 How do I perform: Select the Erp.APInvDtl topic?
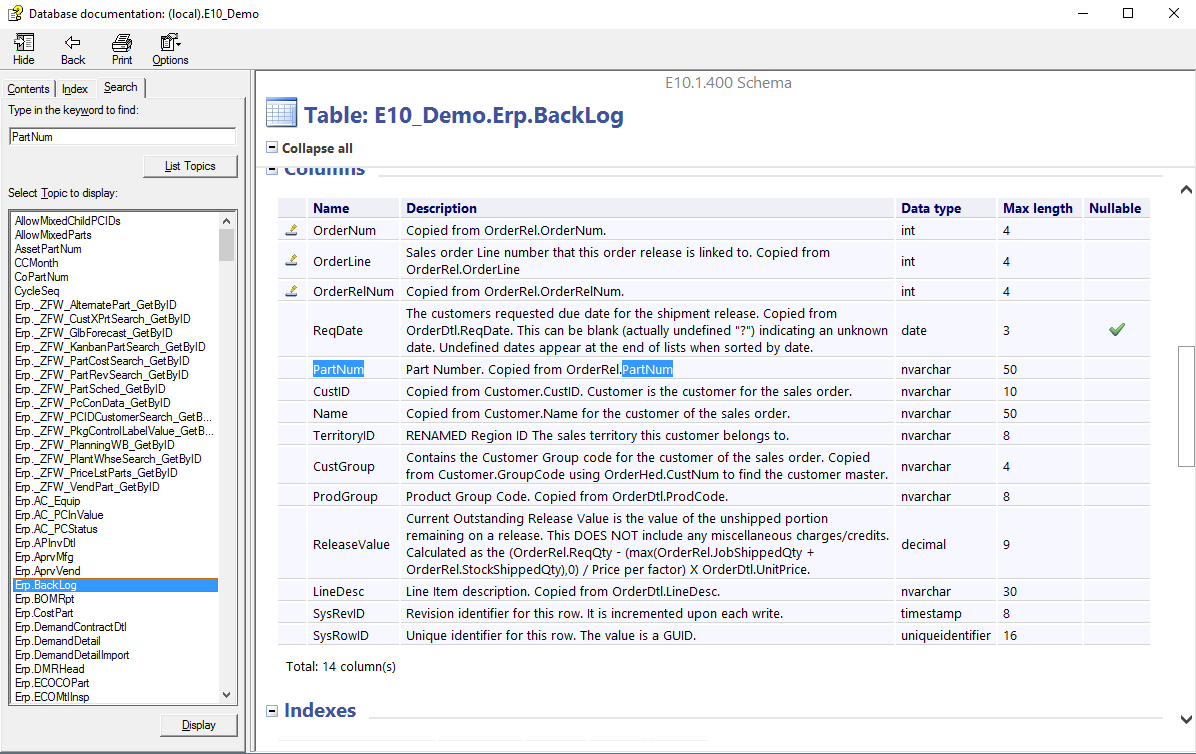pos(45,543)
